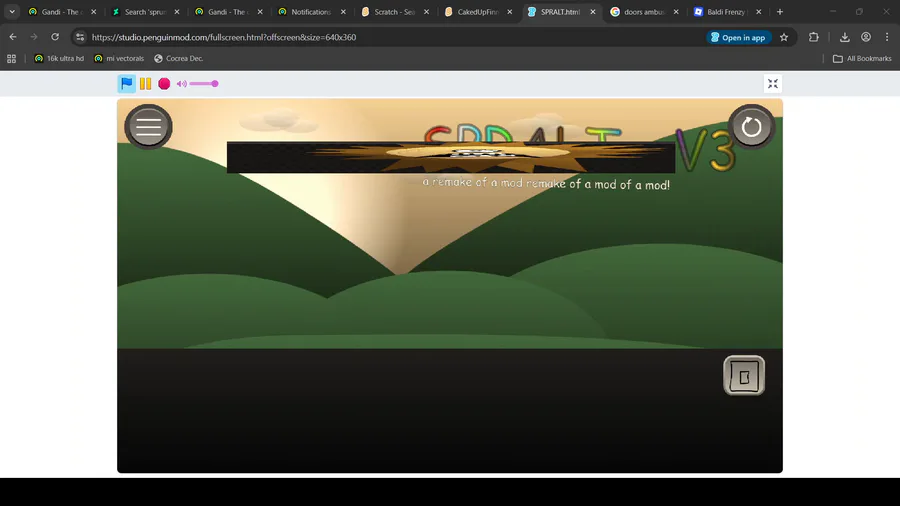
Task: Open the tab search dropdown arrow
Action: (12, 11)
